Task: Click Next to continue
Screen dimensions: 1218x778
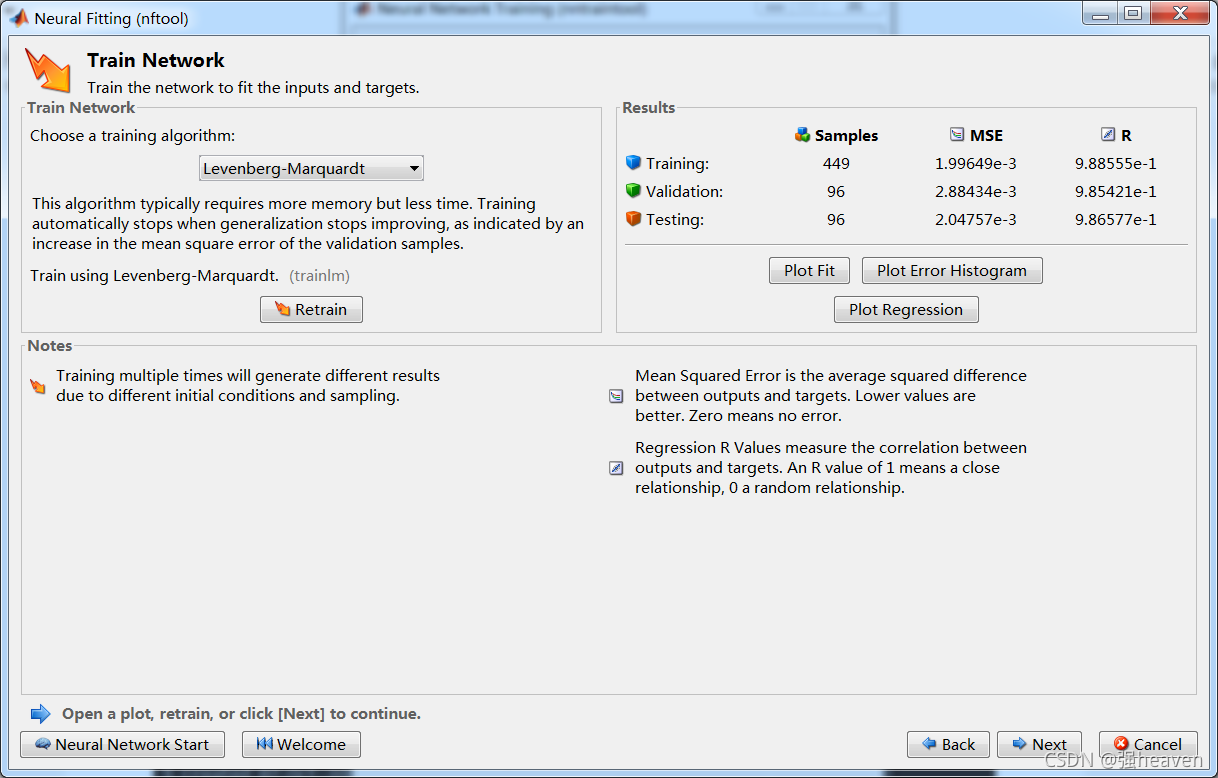Action: [1039, 744]
